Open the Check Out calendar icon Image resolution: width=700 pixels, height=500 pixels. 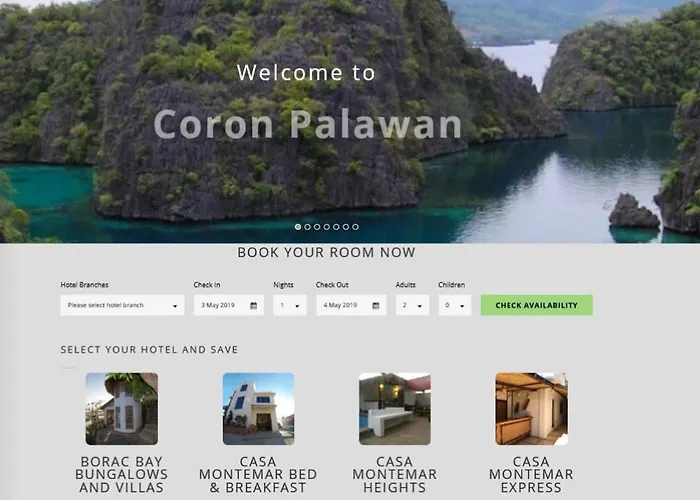click(x=376, y=306)
